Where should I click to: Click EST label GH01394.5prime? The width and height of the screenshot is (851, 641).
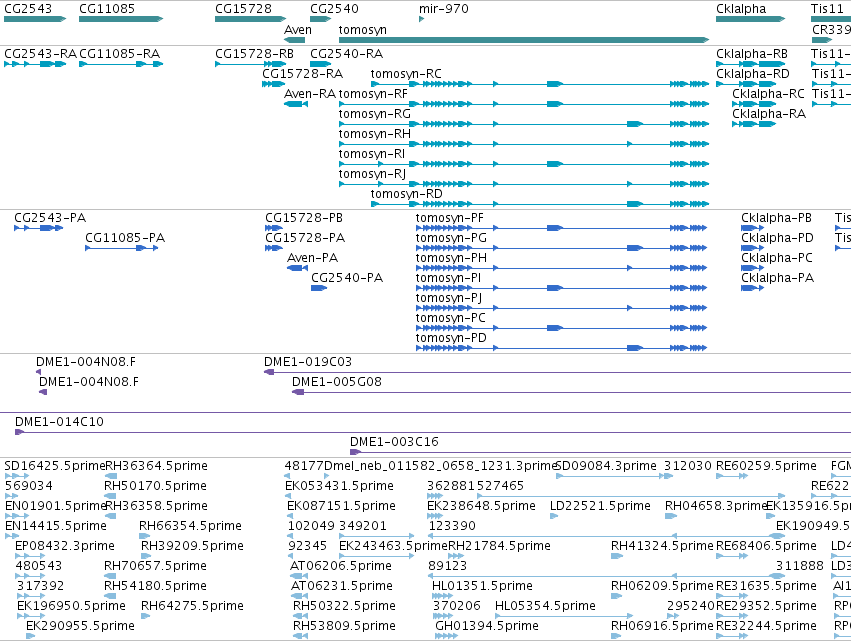[x=487, y=626]
